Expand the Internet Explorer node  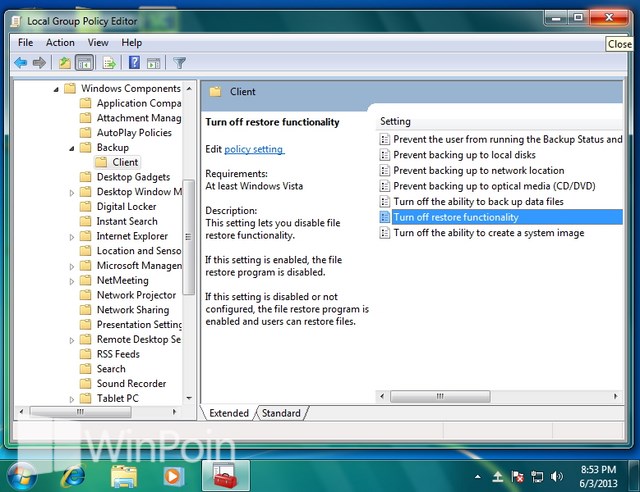[x=72, y=237]
